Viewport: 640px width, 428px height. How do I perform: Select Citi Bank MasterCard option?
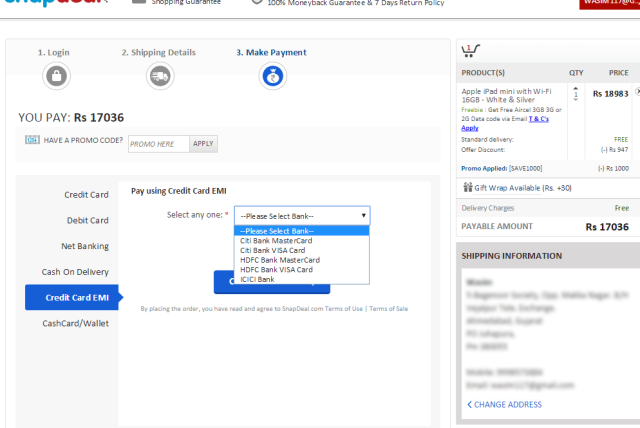tap(302, 241)
